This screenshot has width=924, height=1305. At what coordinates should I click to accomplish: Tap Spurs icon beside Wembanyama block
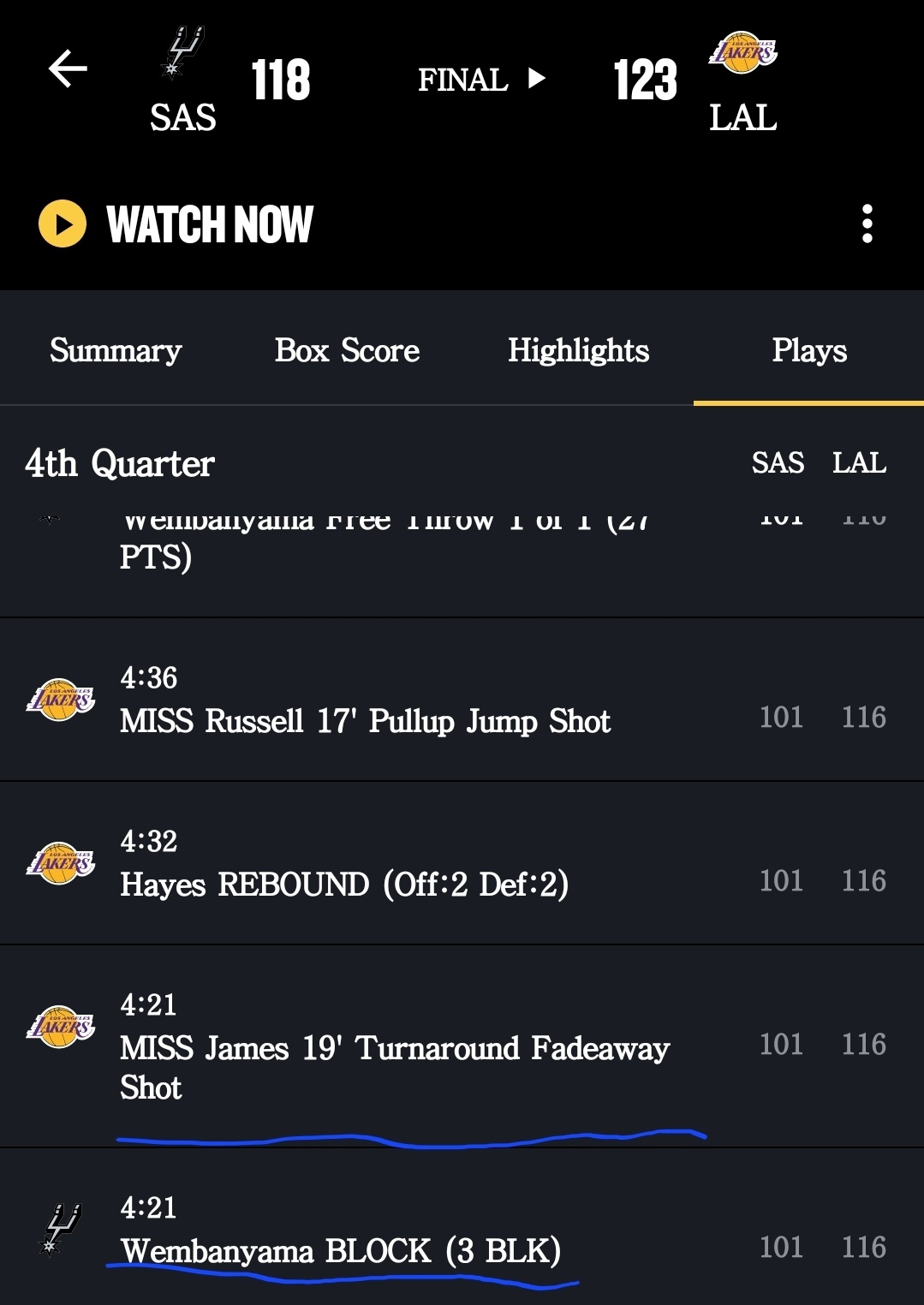coord(61,1229)
